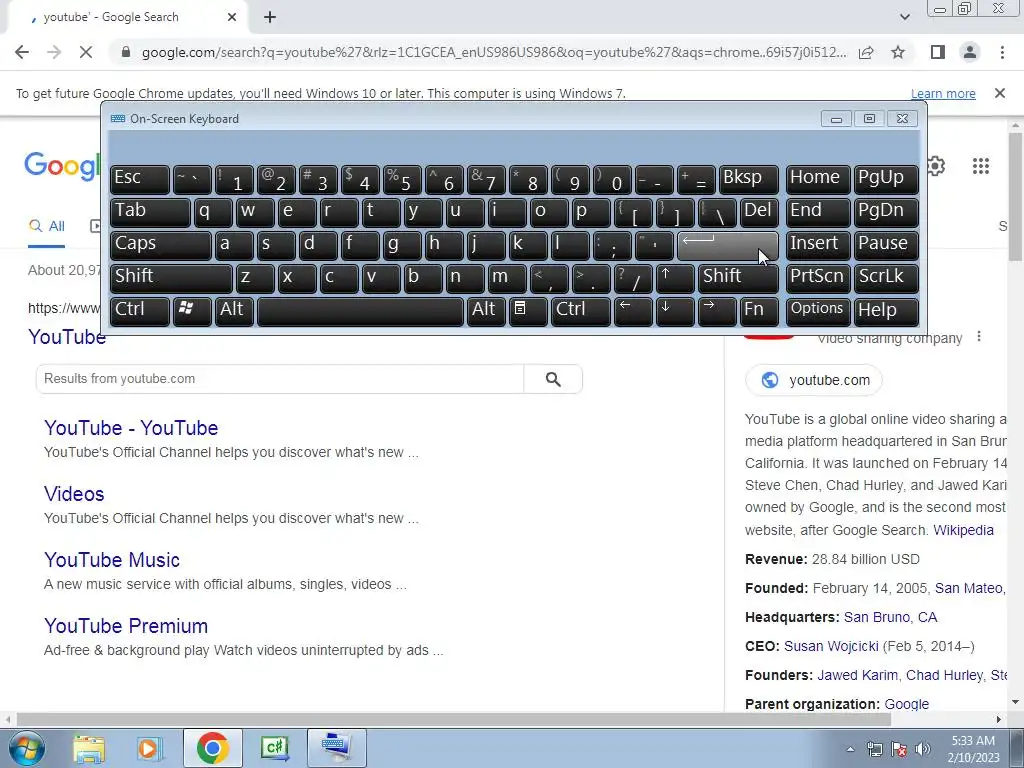Open the Chrome profile avatar
Image resolution: width=1024 pixels, height=768 pixels.
tap(970, 52)
